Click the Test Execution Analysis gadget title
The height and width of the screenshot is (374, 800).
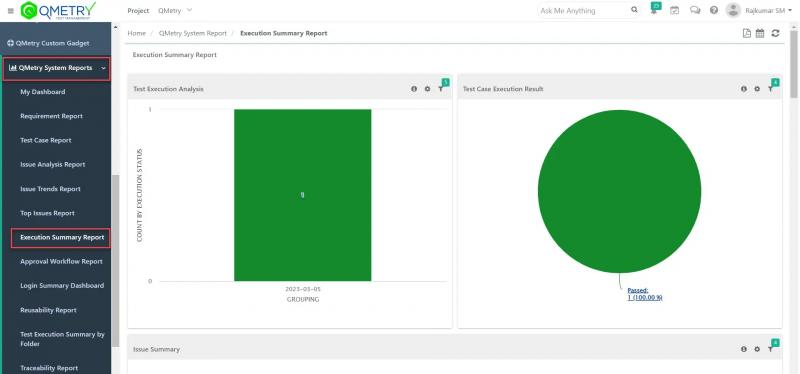(168, 89)
